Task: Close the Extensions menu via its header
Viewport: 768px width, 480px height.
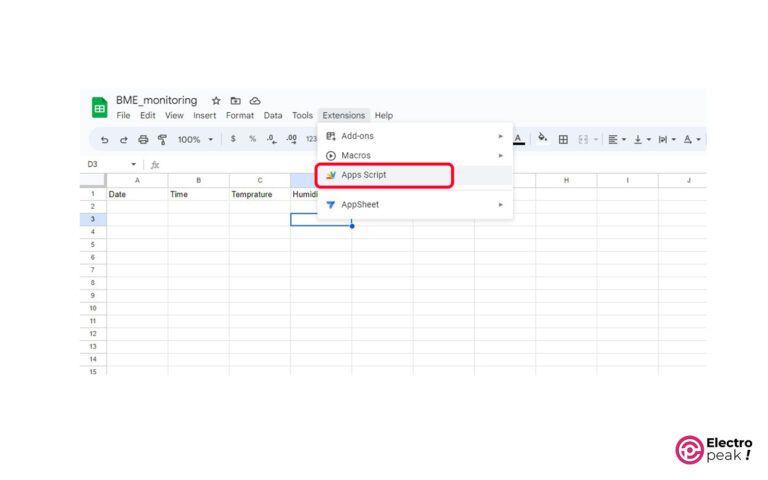Action: pyautogui.click(x=344, y=116)
